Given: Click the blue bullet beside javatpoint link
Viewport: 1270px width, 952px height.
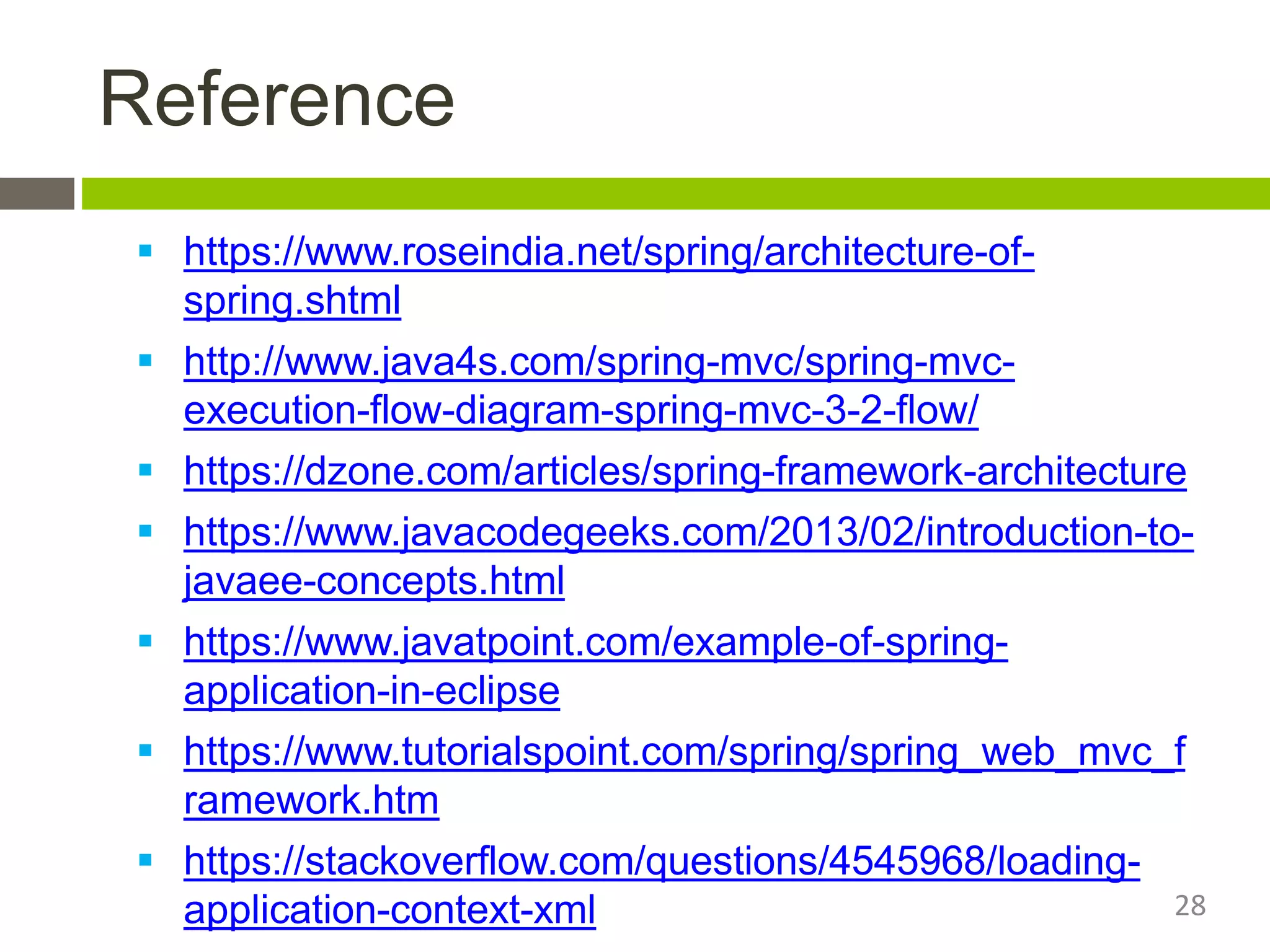Looking at the screenshot, I should pyautogui.click(x=146, y=641).
